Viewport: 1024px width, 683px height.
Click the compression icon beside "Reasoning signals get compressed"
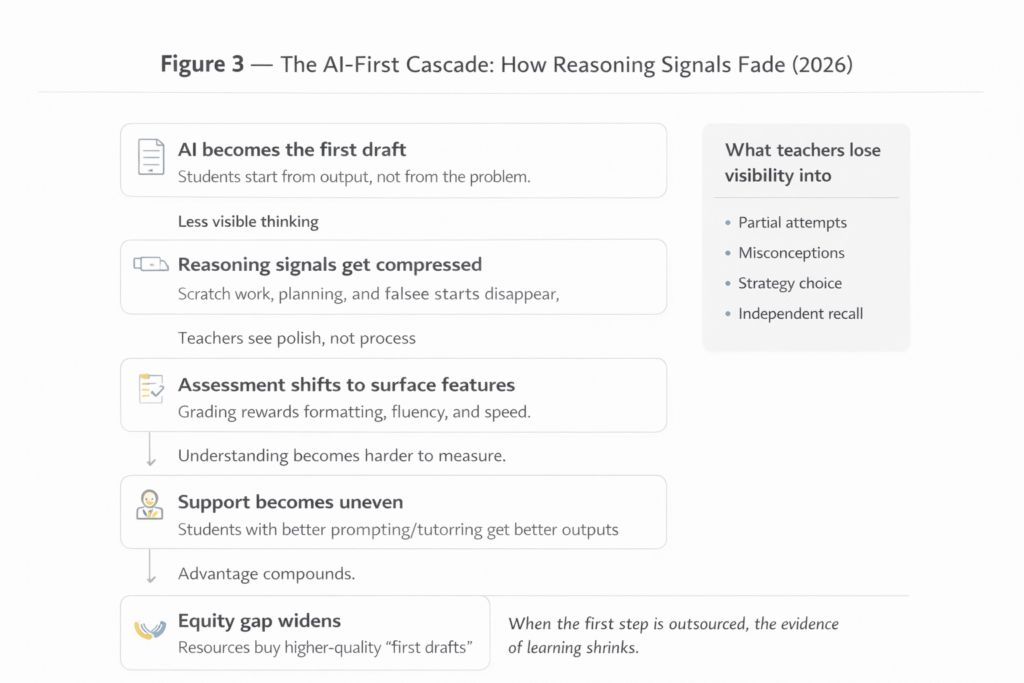(150, 265)
